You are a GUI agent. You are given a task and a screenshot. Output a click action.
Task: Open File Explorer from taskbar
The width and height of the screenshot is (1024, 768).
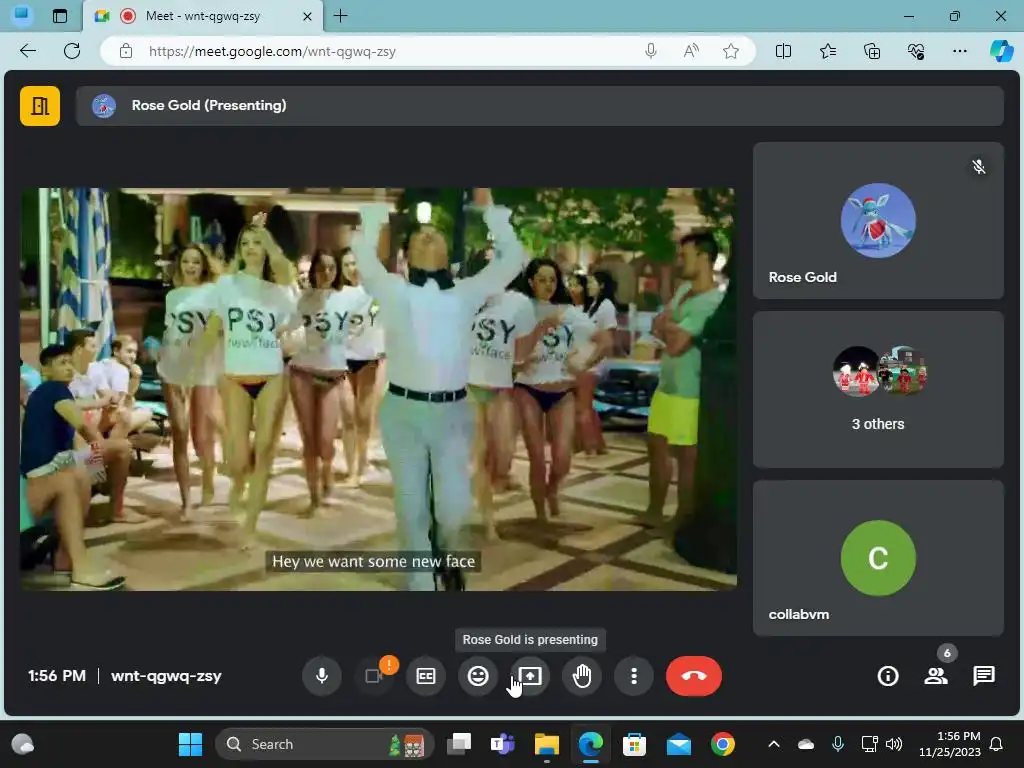[547, 744]
